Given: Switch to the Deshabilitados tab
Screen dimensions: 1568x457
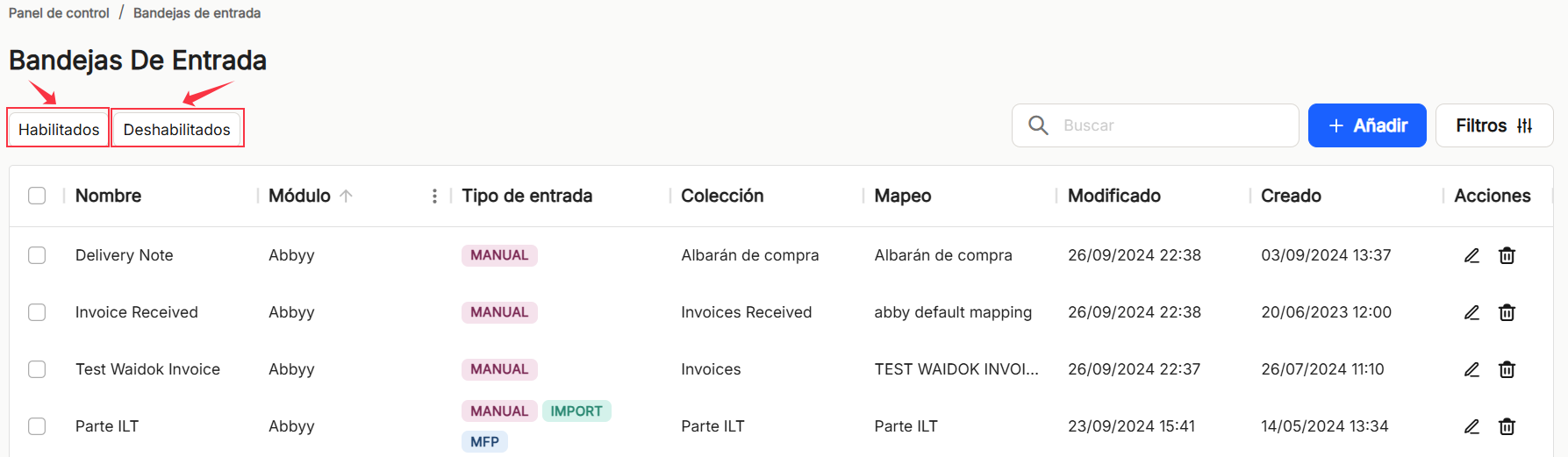Looking at the screenshot, I should click(x=177, y=129).
